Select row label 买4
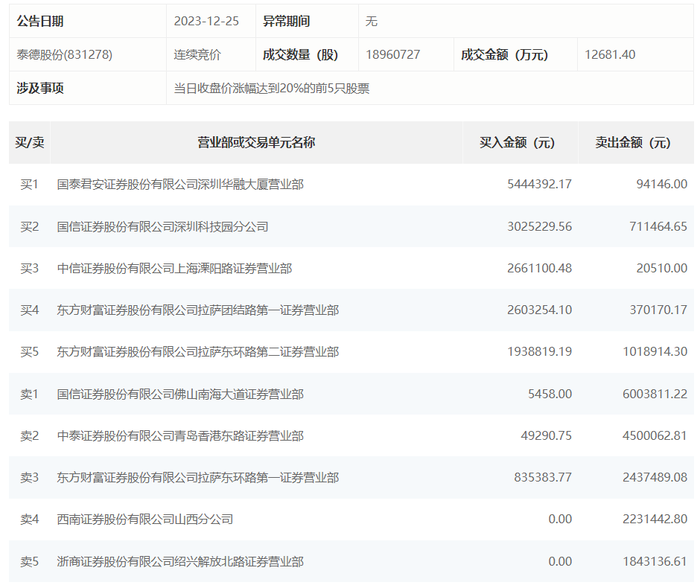Viewport: 700px width, 588px height. tap(29, 310)
